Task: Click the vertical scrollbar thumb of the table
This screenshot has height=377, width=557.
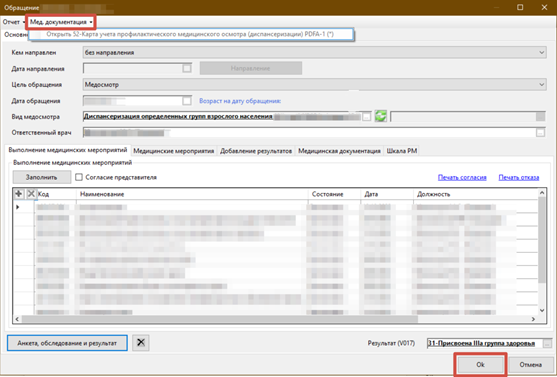Action: coord(542,240)
